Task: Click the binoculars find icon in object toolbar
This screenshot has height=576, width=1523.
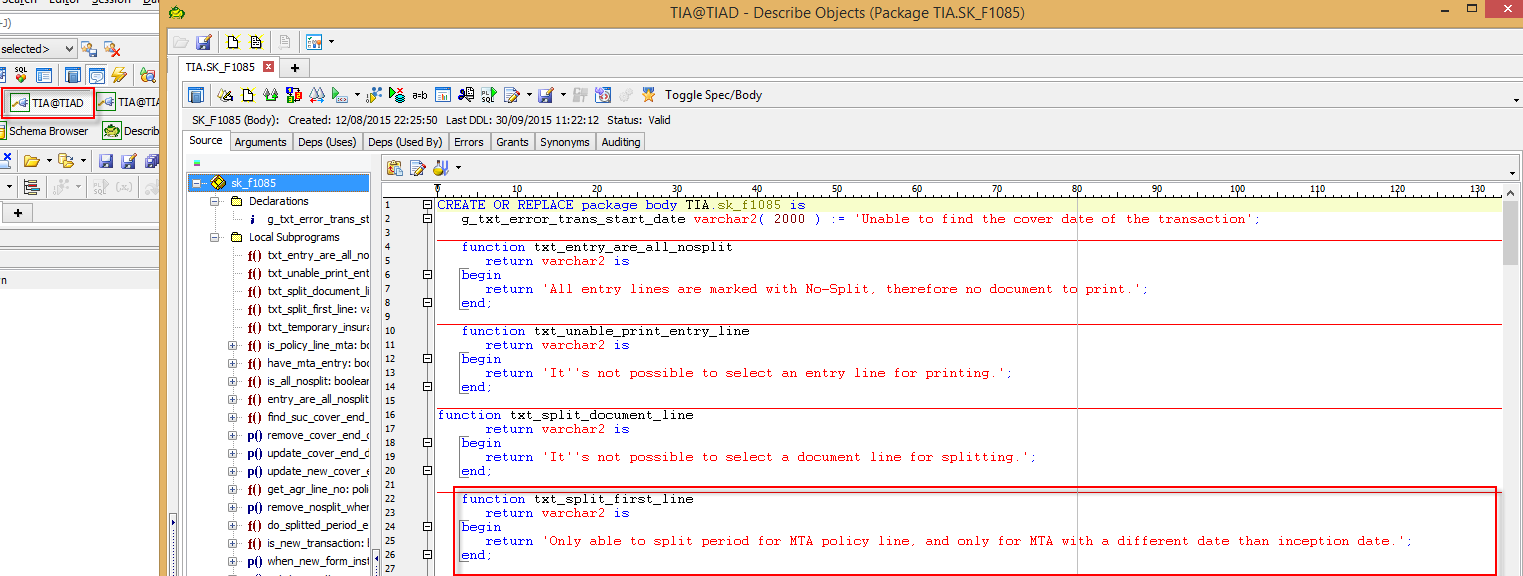Action: point(317,95)
